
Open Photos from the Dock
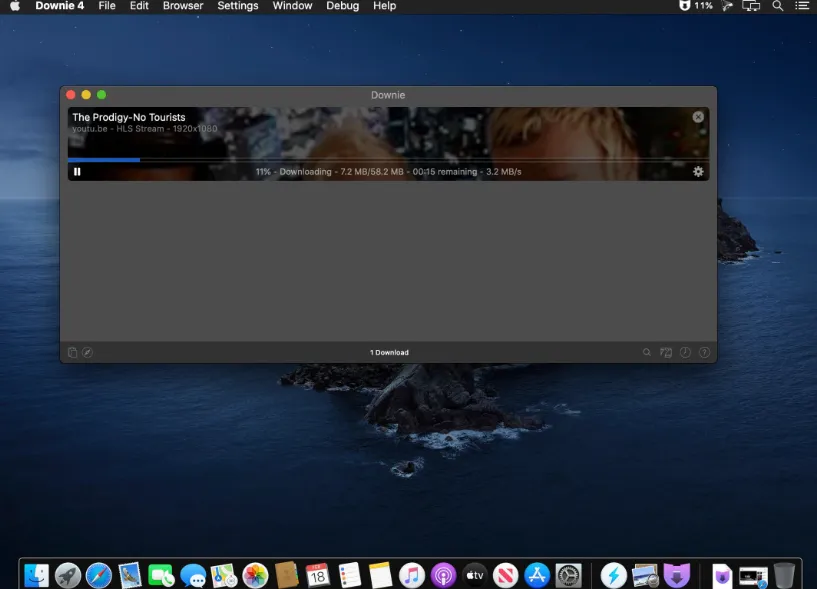[255, 575]
